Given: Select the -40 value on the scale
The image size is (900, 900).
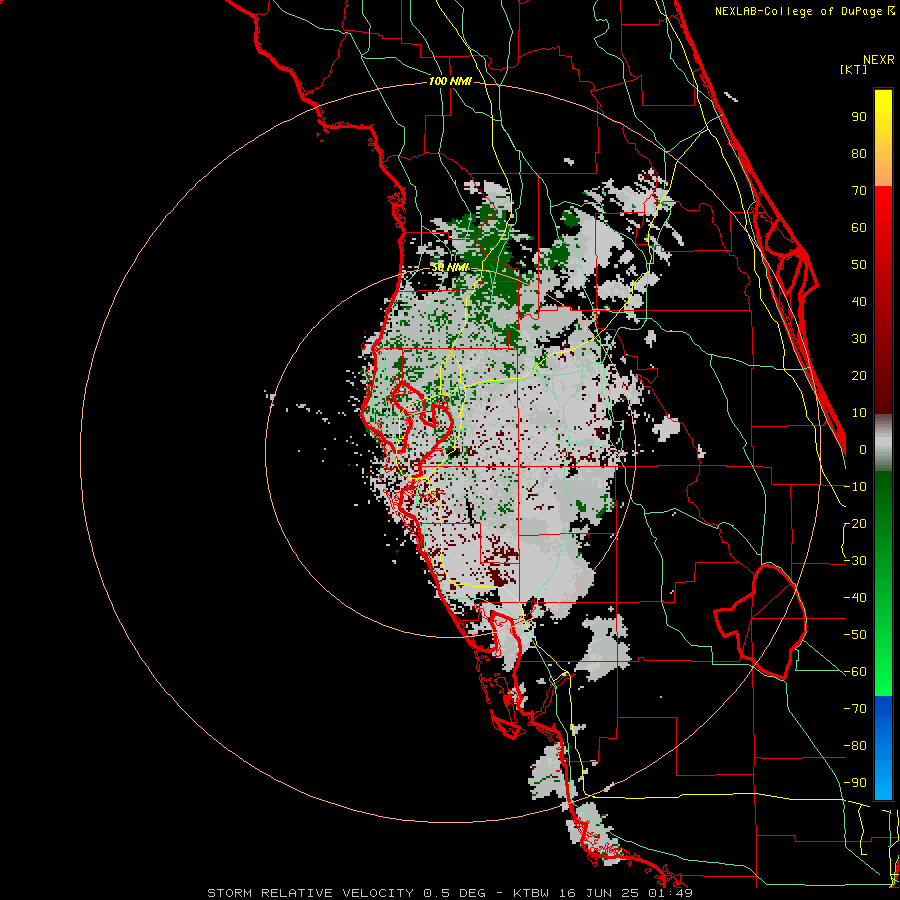Looking at the screenshot, I should point(855,598).
